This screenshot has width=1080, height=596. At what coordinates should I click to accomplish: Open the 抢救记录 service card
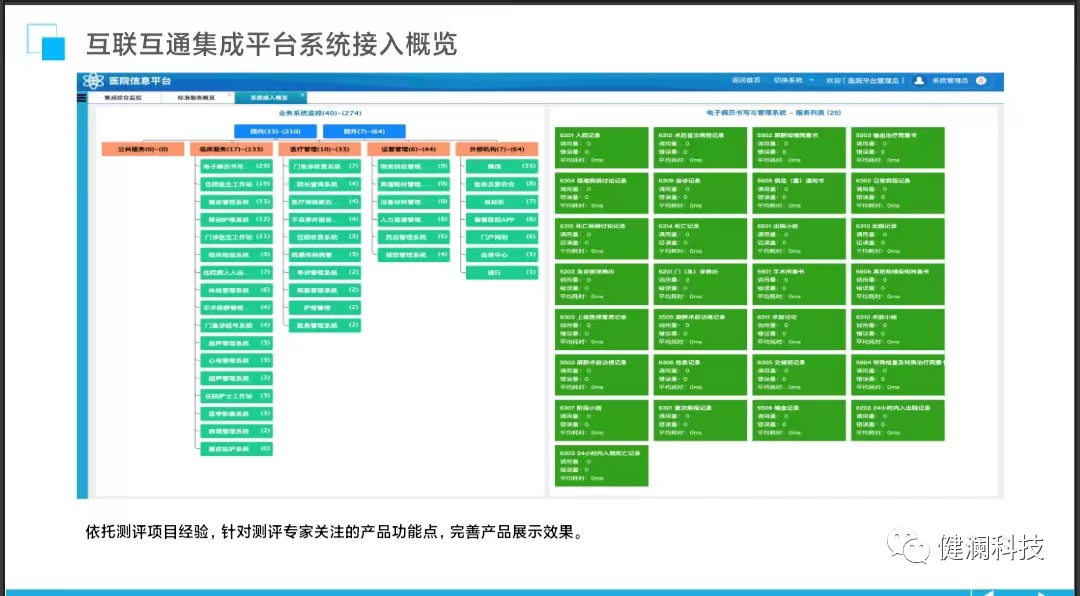coord(700,375)
